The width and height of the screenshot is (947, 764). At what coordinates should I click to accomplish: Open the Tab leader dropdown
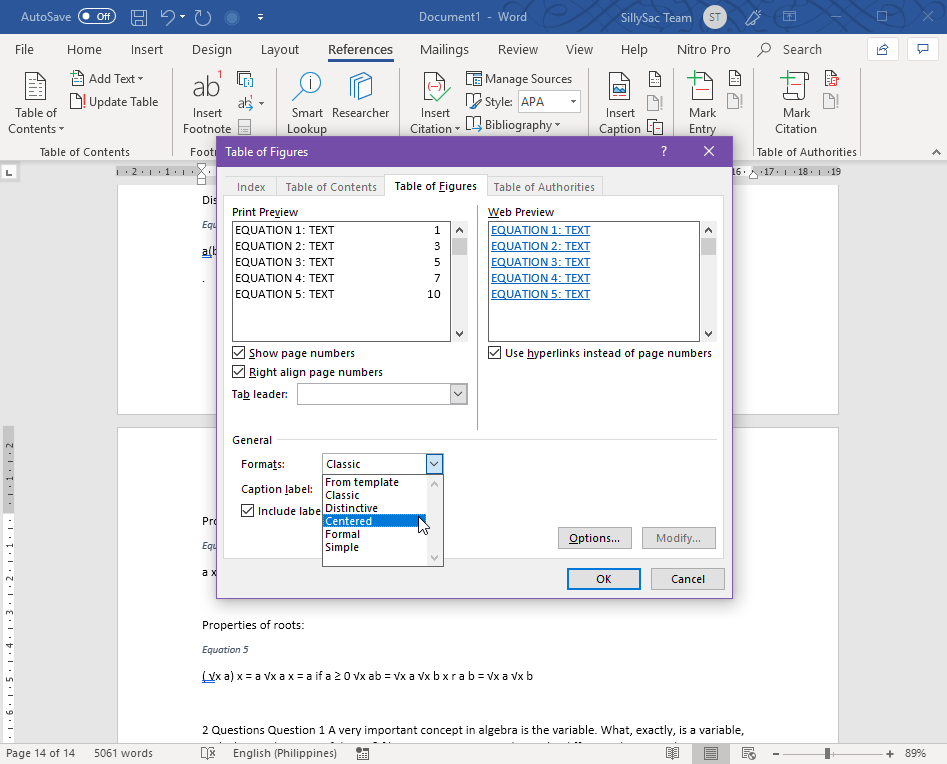(458, 394)
